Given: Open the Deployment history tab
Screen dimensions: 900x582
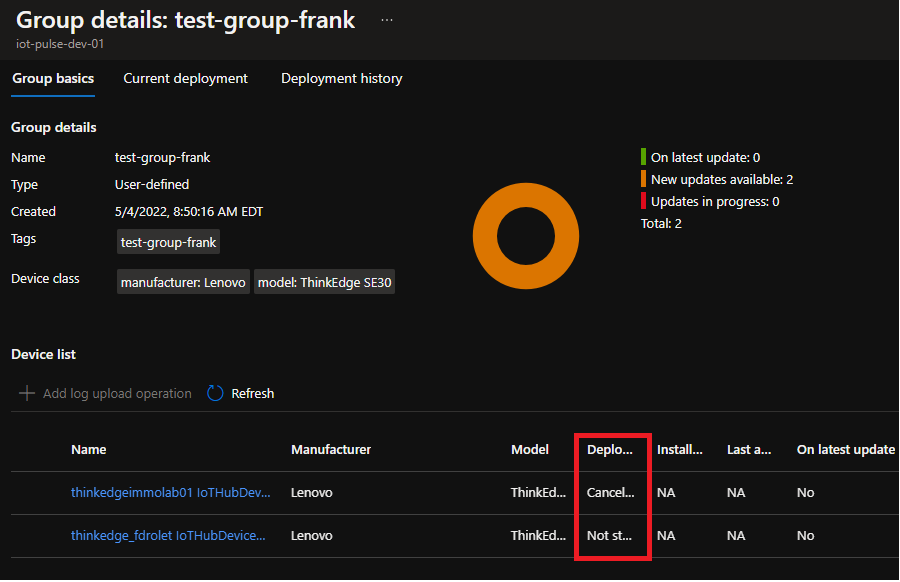Looking at the screenshot, I should coord(341,78).
